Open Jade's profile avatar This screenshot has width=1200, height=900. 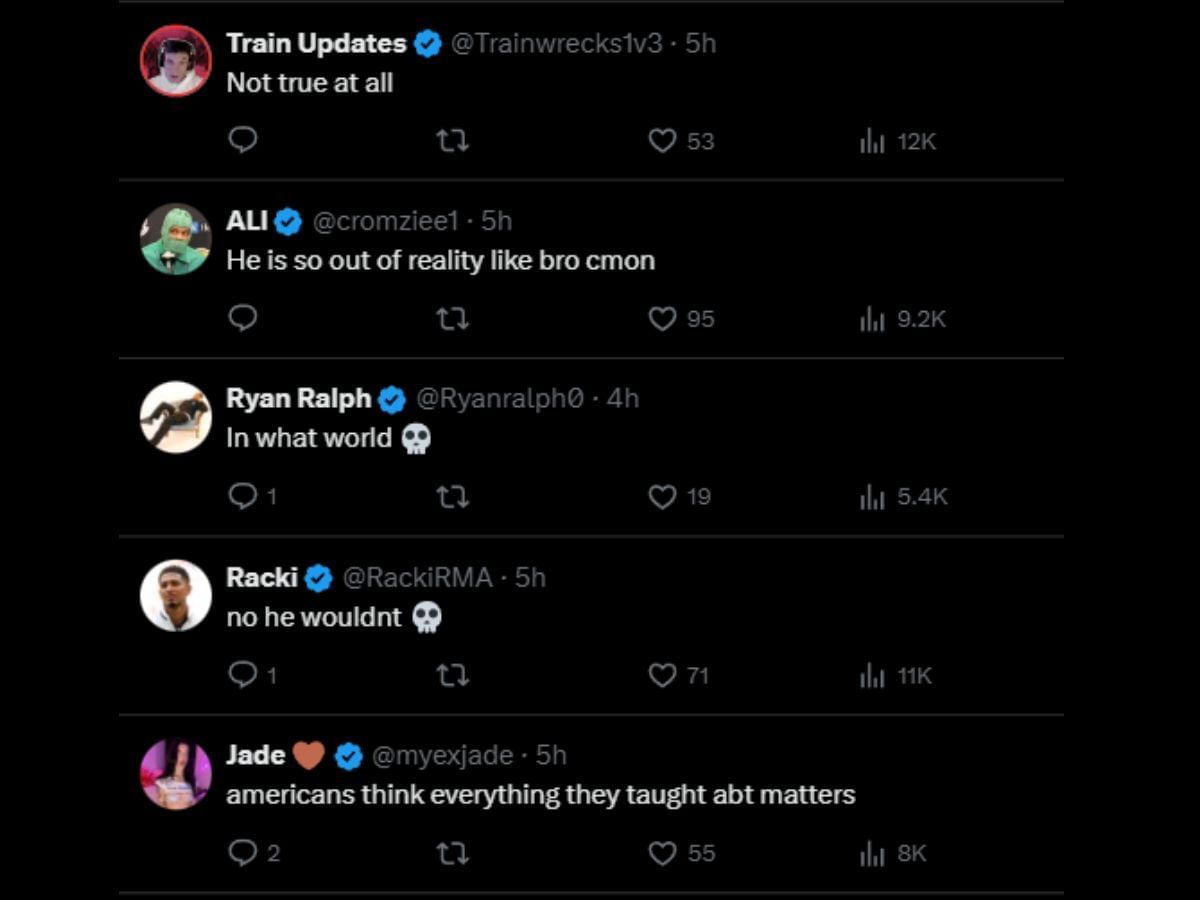click(x=176, y=774)
